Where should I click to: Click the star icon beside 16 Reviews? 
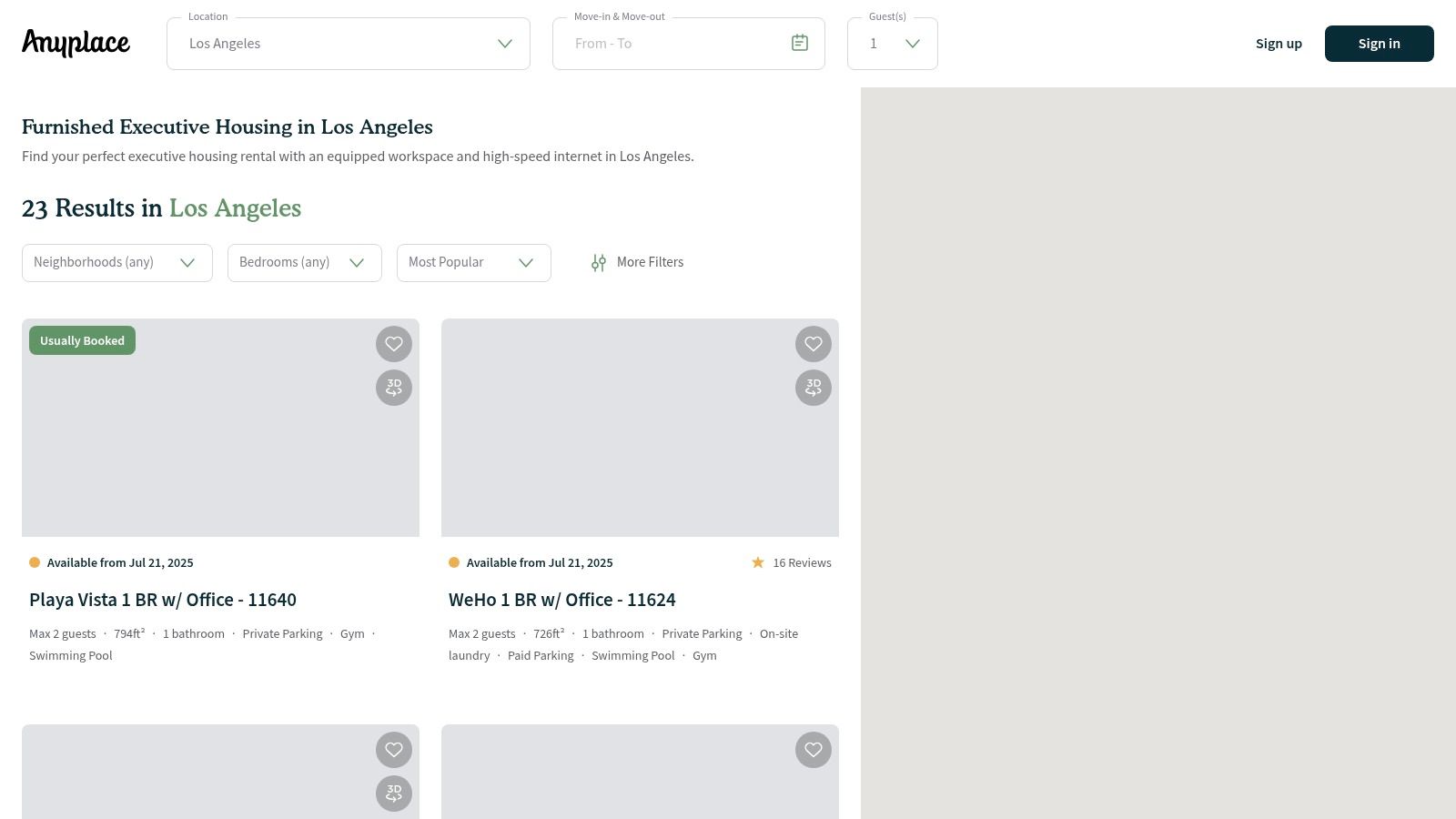click(758, 562)
